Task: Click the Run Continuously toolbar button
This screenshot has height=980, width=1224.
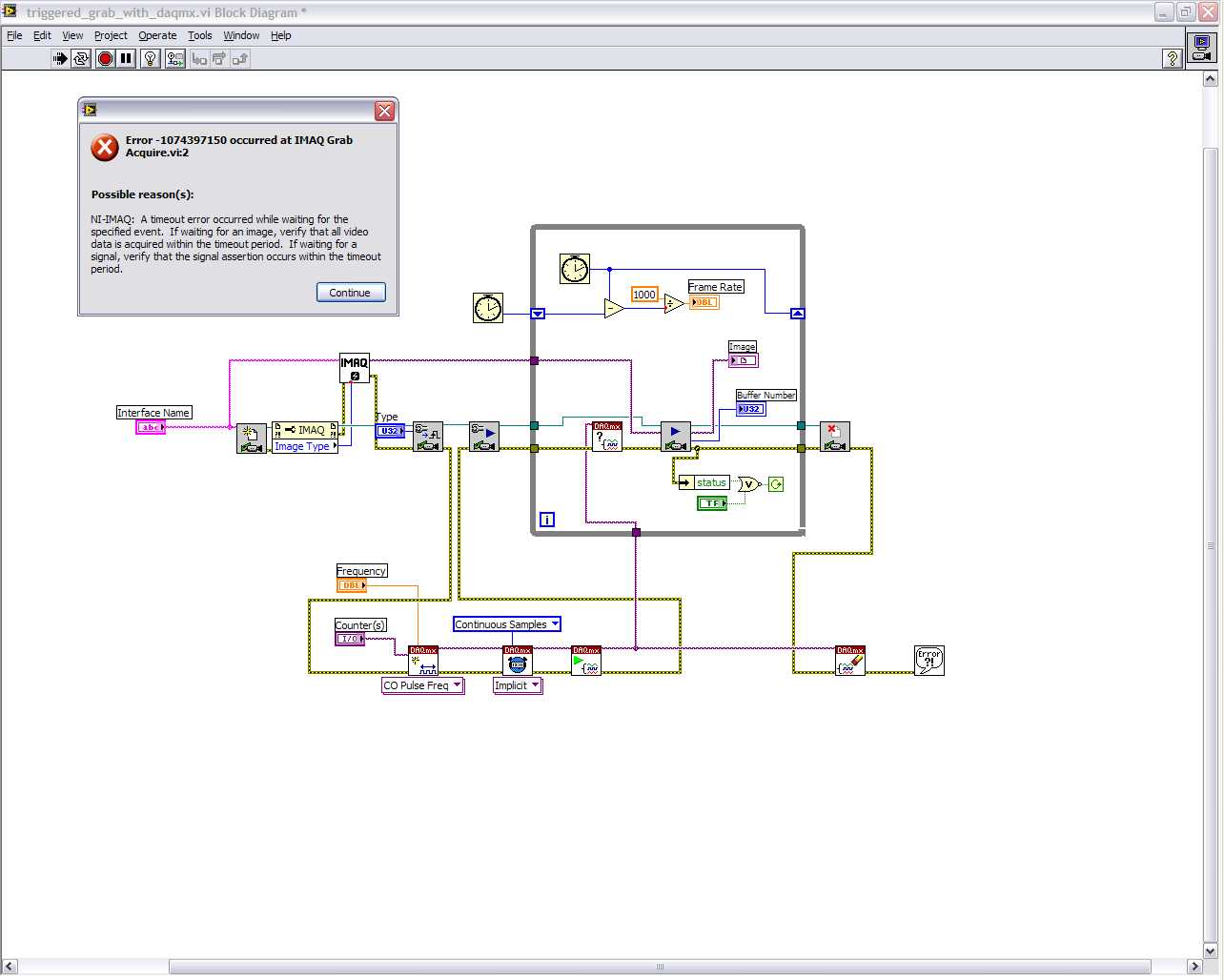Action: coord(82,59)
